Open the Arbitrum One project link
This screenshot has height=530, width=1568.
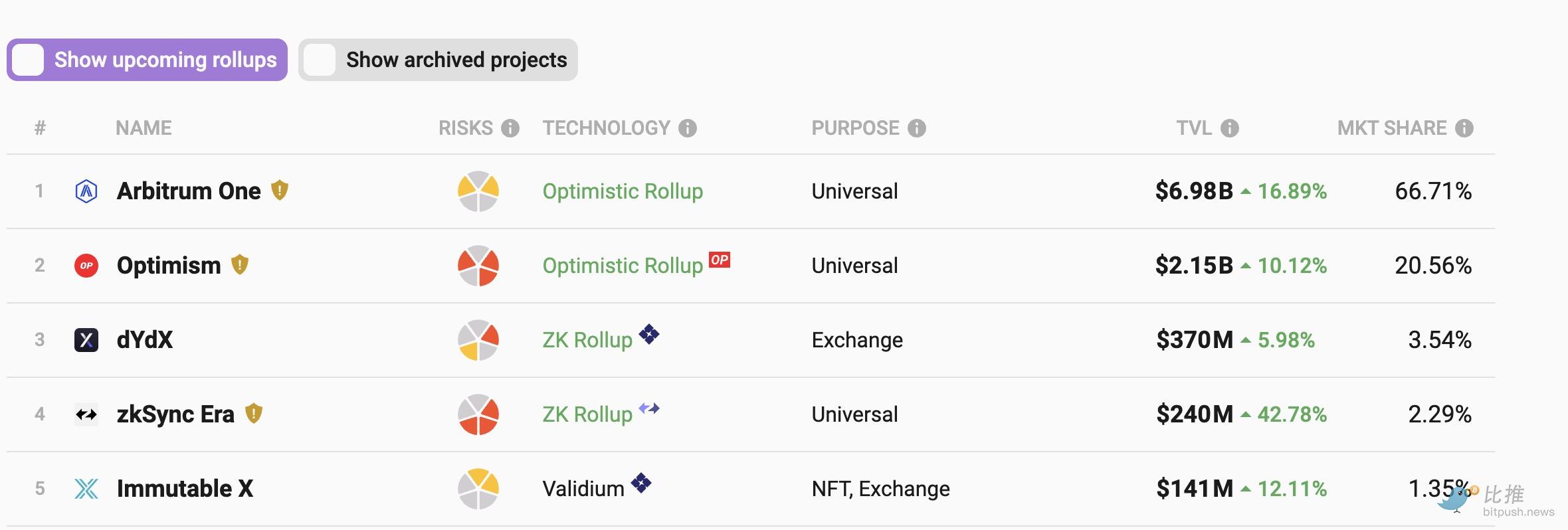tap(189, 191)
